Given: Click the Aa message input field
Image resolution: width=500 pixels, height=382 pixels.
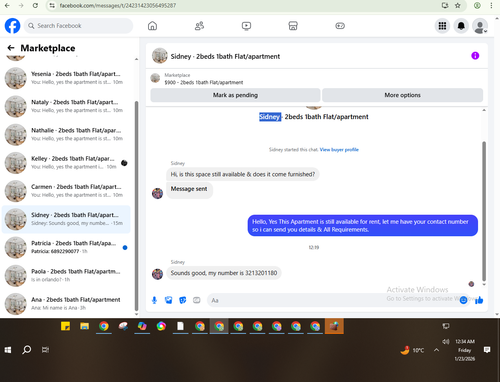Looking at the screenshot, I should [x=333, y=300].
